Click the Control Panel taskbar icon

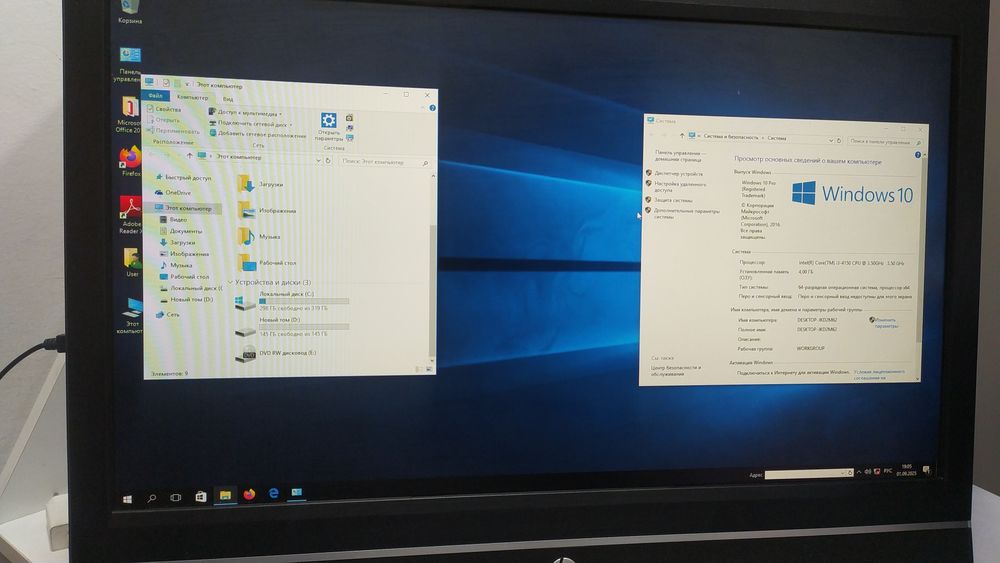[x=297, y=492]
